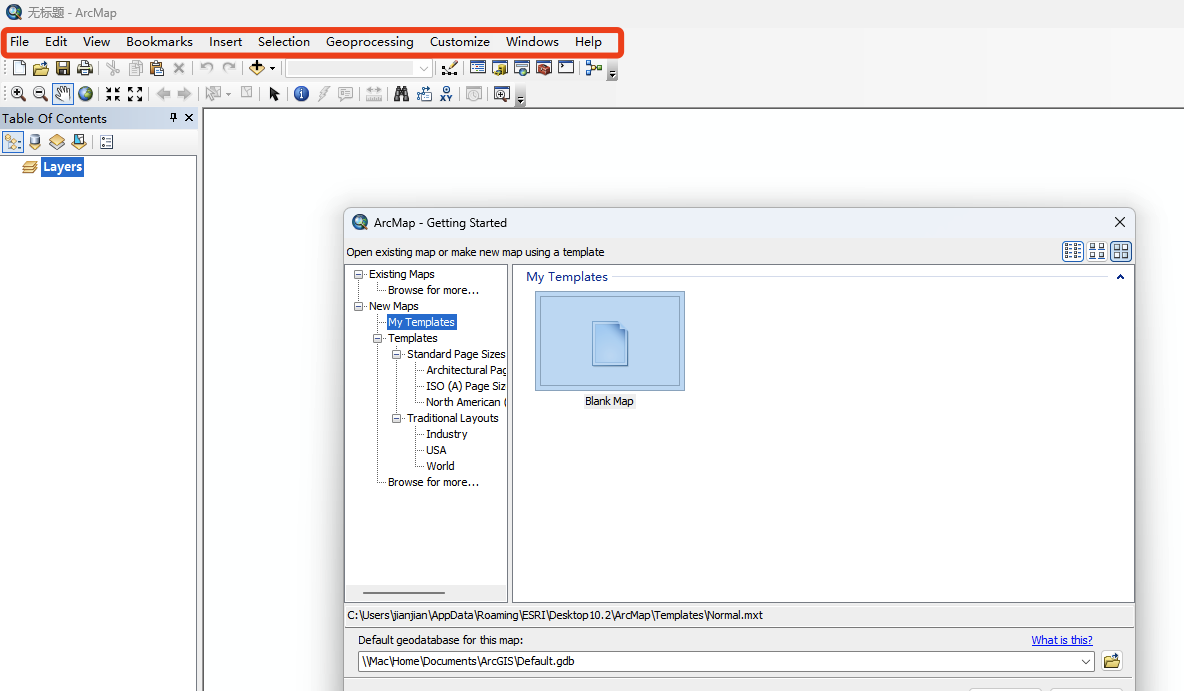Open the Python window icon
The image size is (1184, 691).
click(x=566, y=67)
